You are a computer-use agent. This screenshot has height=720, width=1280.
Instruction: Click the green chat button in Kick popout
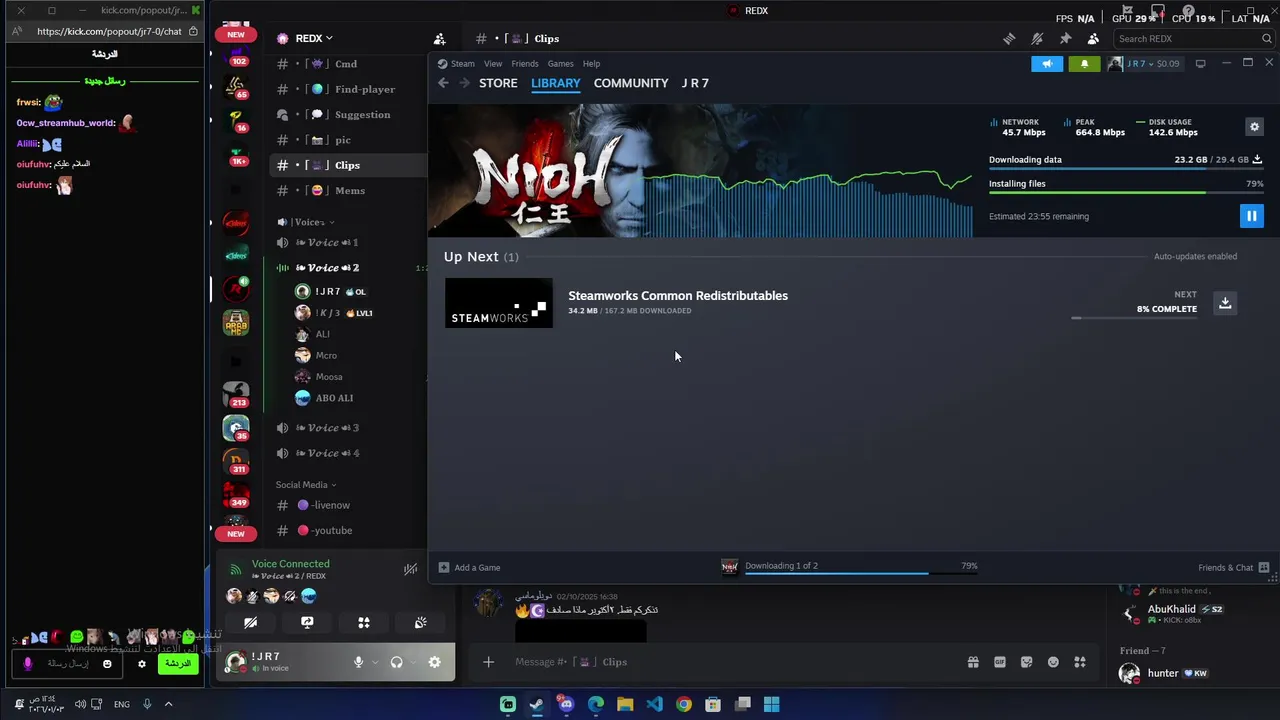(177, 664)
